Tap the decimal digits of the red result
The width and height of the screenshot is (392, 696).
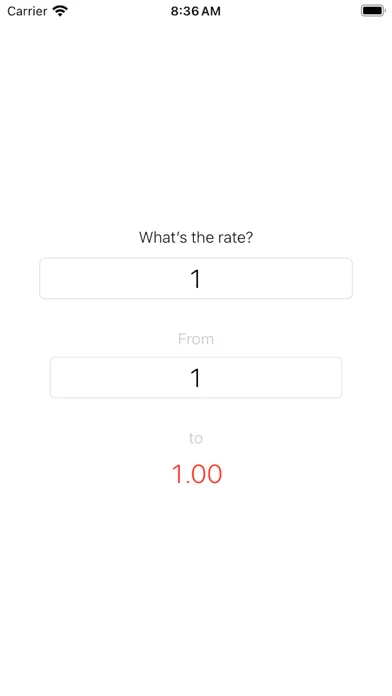click(206, 474)
